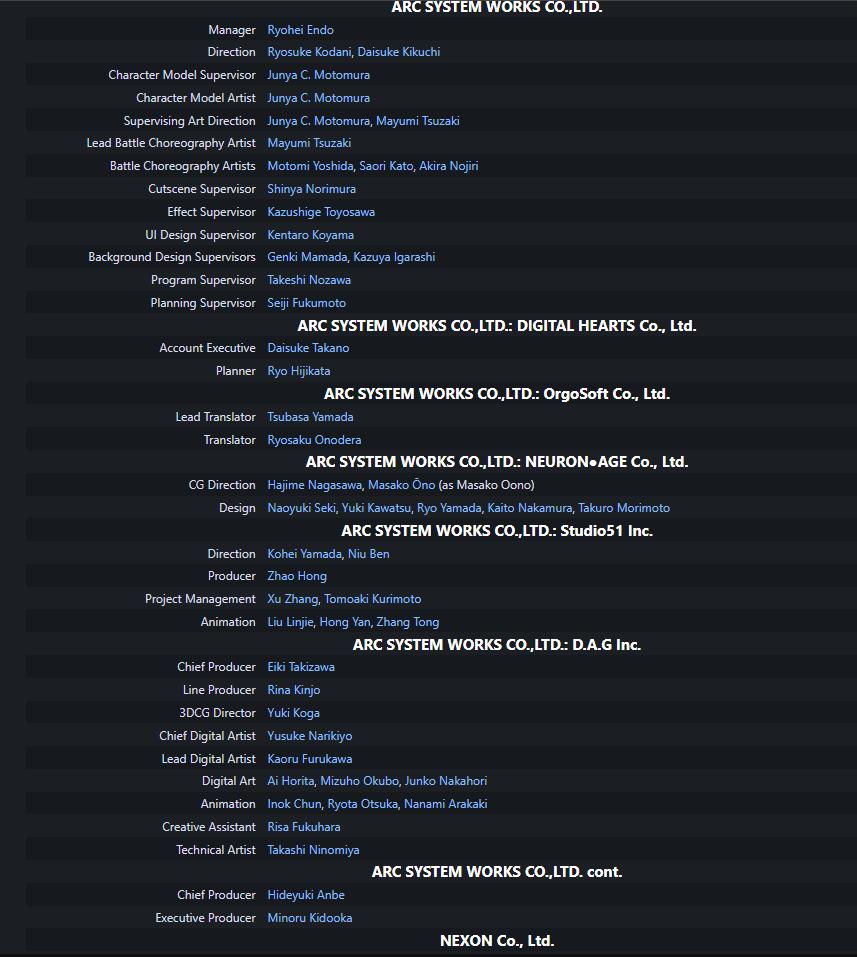Open Takuro Morimoto's profile
The height and width of the screenshot is (957, 857).
[624, 508]
